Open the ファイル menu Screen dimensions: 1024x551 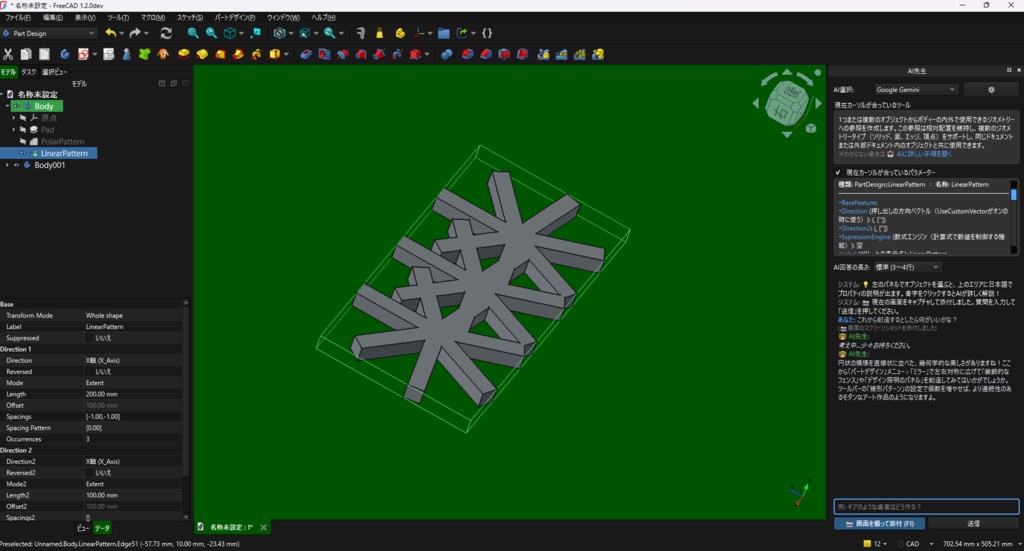click(18, 18)
